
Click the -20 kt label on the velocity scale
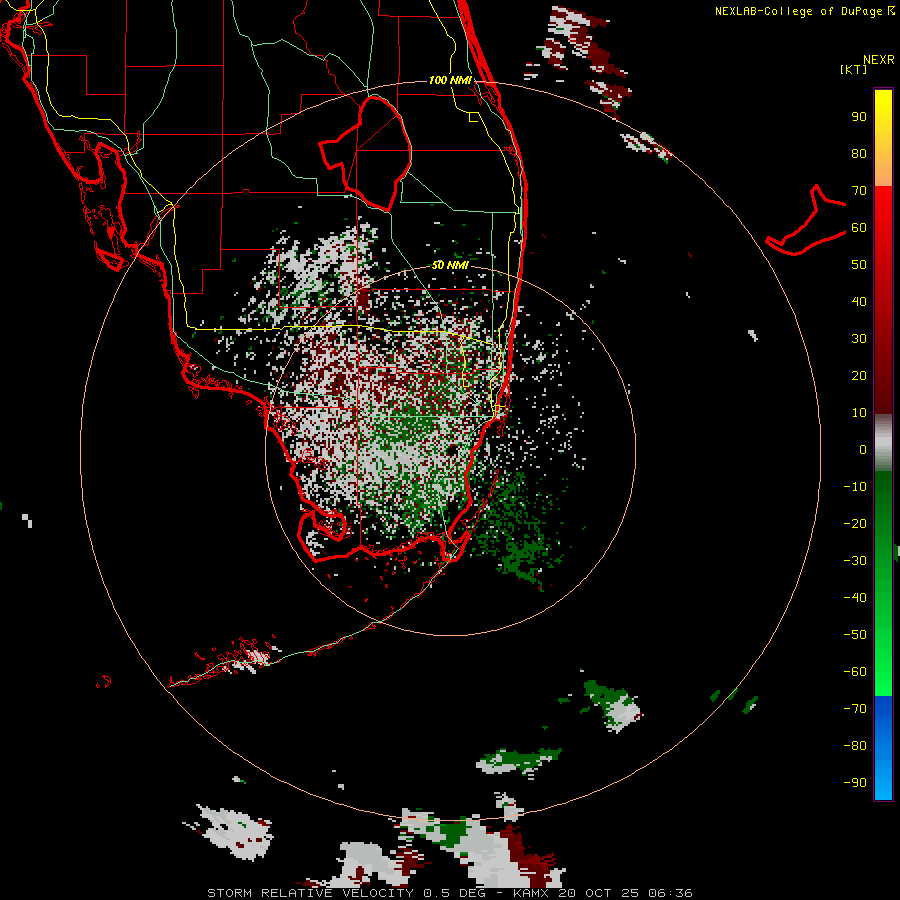(855, 524)
